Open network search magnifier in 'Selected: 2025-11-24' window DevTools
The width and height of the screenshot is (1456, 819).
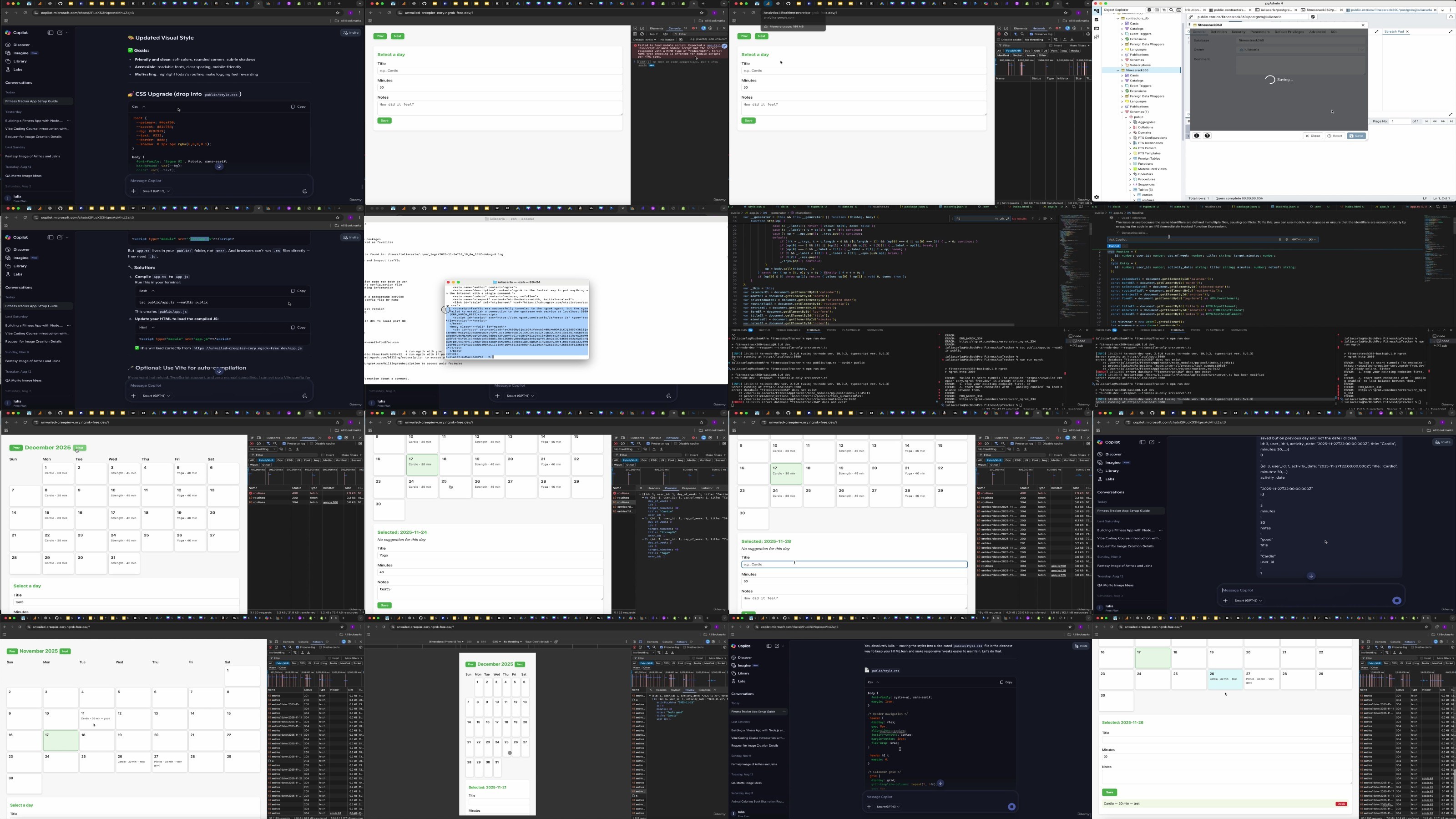click(639, 444)
